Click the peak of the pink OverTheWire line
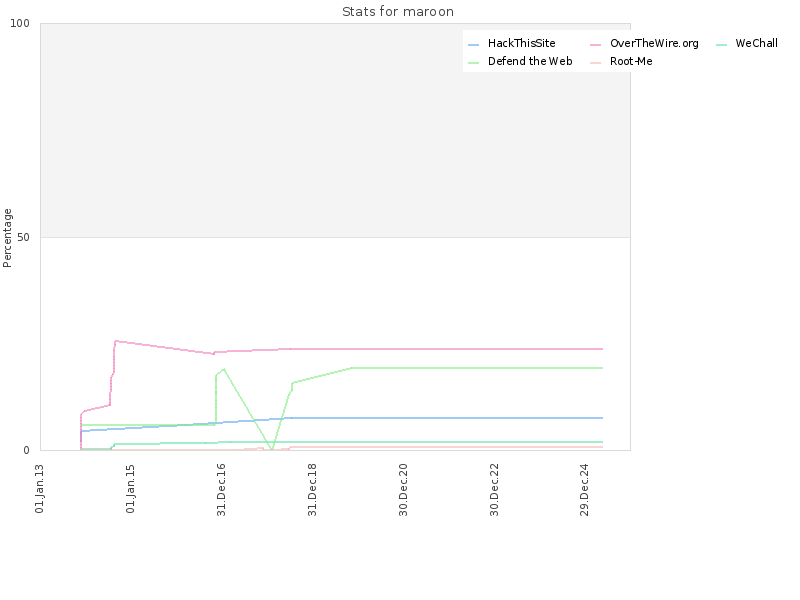This screenshot has width=800, height=600. point(116,341)
